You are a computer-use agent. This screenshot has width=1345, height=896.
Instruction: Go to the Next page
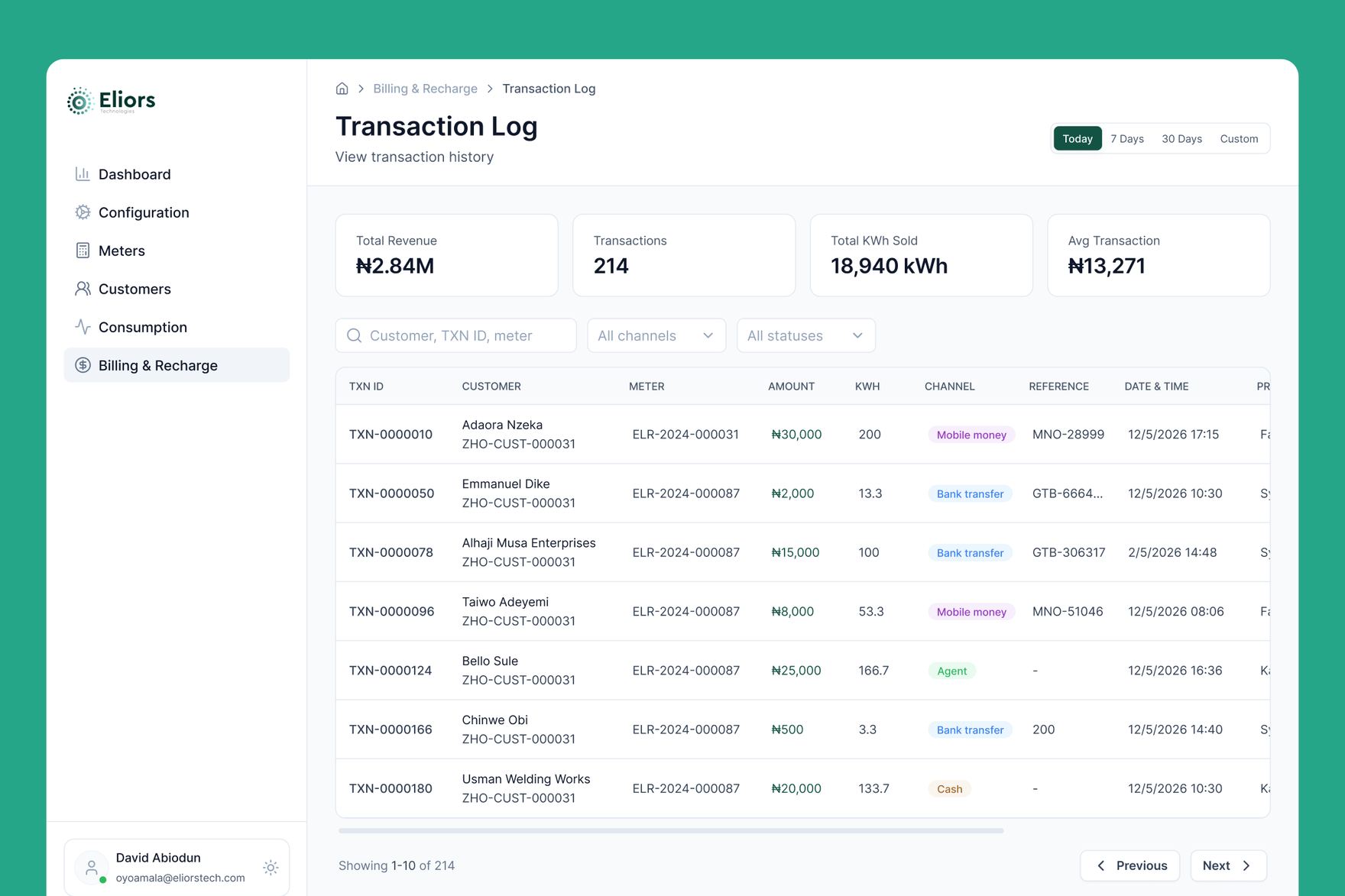pyautogui.click(x=1229, y=865)
